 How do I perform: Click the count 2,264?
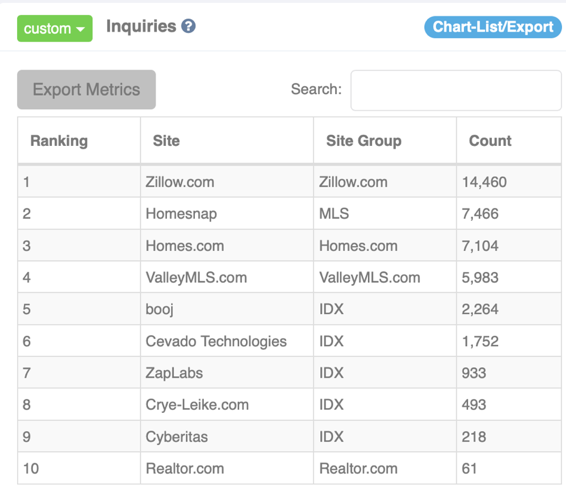coord(480,309)
